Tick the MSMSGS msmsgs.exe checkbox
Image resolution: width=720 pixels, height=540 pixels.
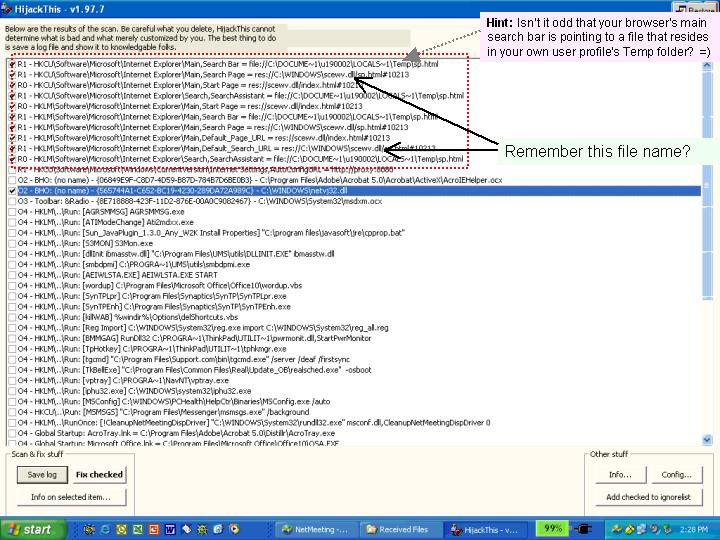click(x=12, y=412)
